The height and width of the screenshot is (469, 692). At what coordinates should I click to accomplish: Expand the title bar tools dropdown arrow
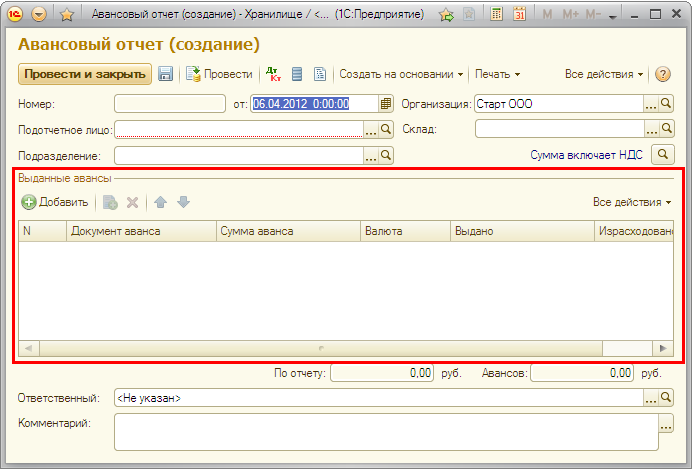pos(613,17)
